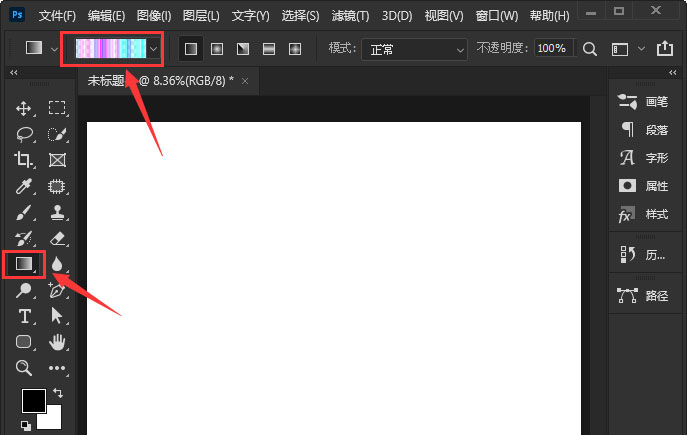Open the 样式 styles panel

pos(643,214)
